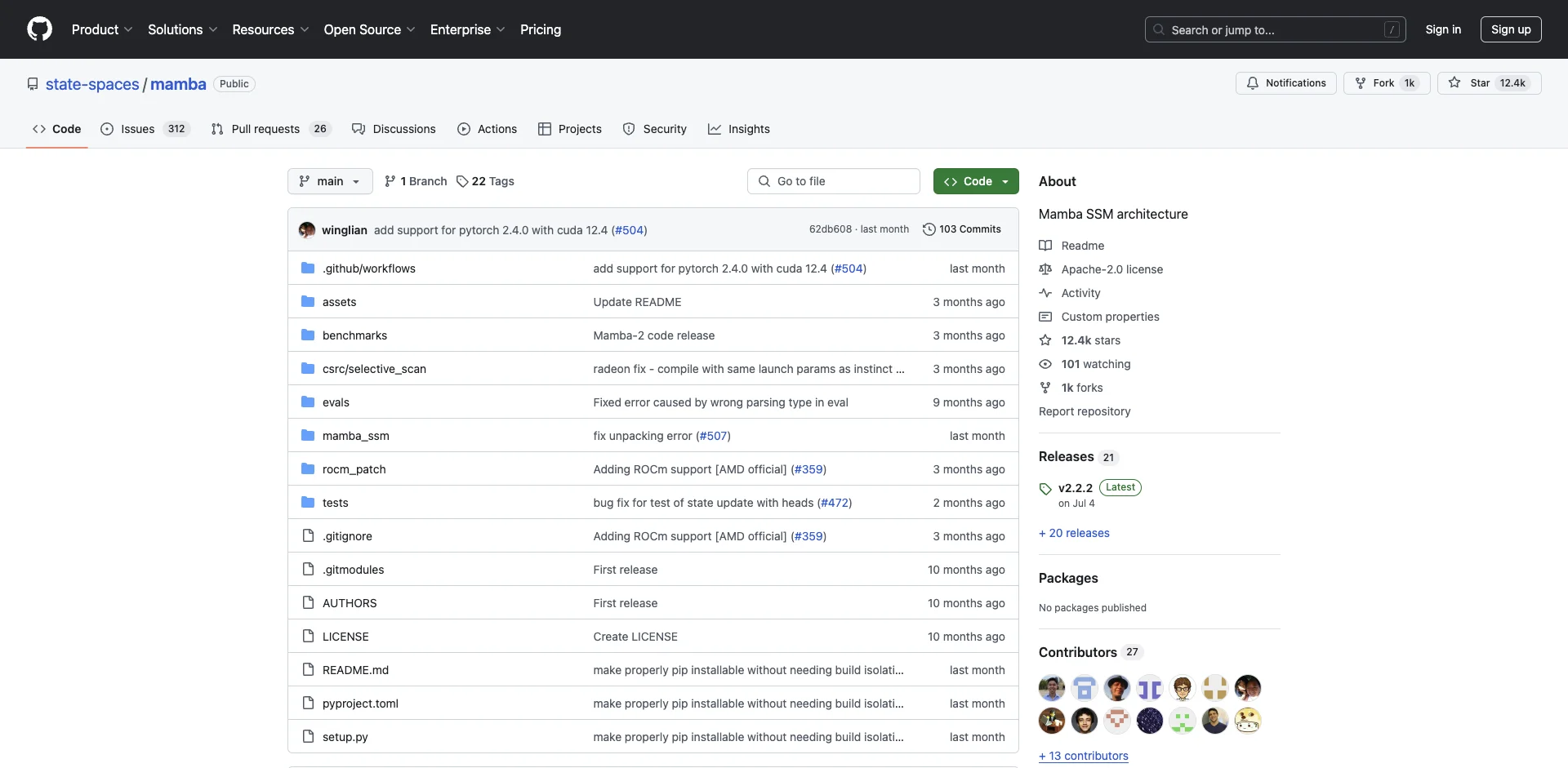Open the + 13 contributors link
The image size is (1568, 768).
click(x=1084, y=756)
